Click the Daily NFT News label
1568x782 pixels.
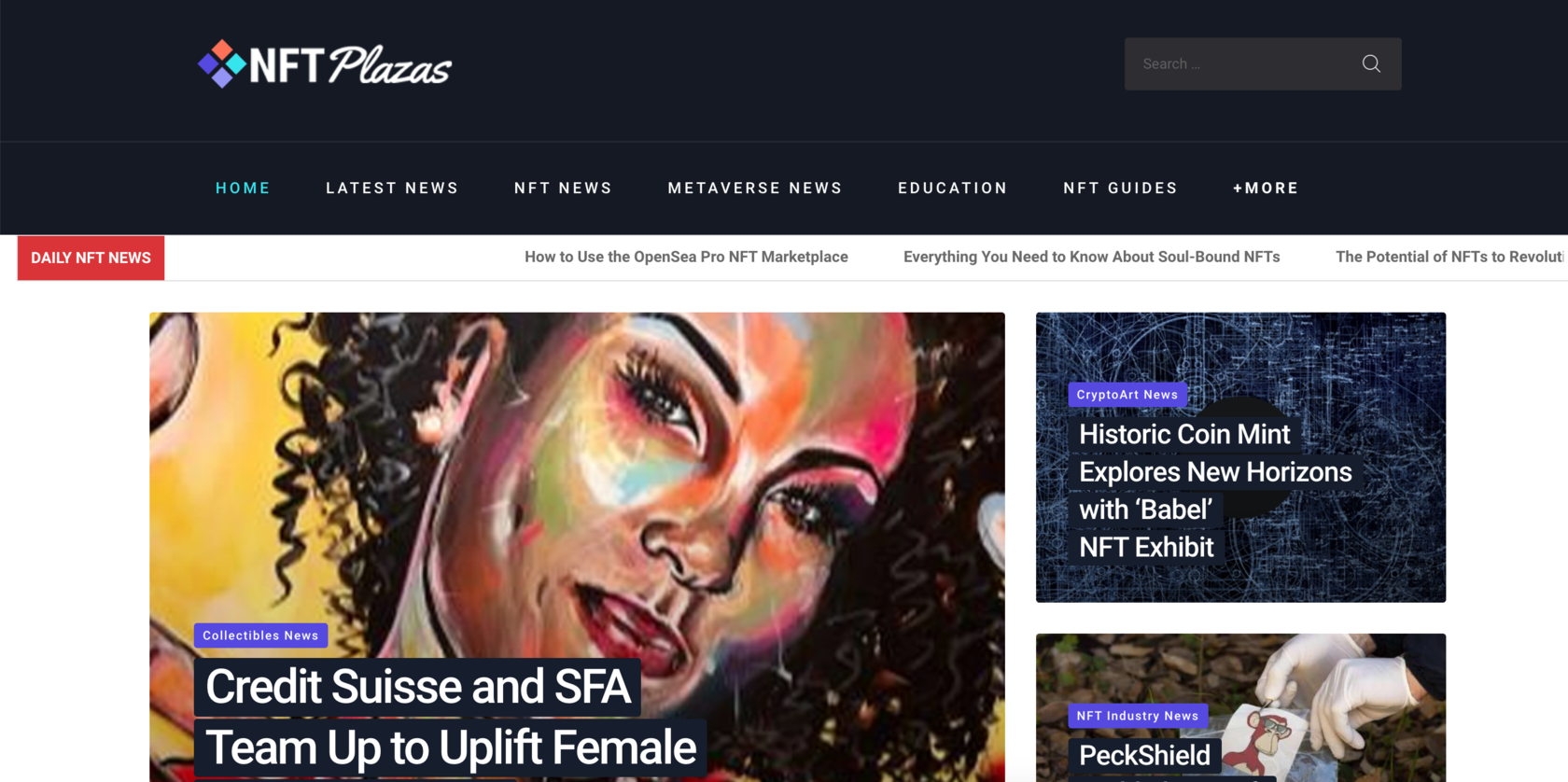(x=91, y=258)
